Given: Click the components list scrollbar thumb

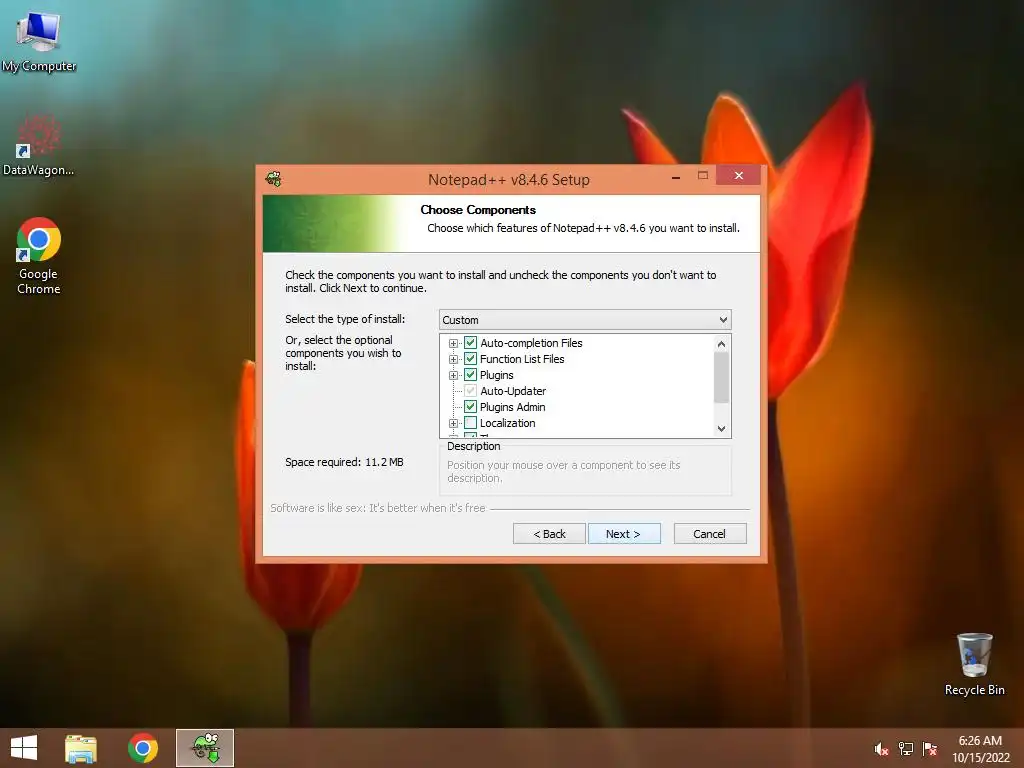Looking at the screenshot, I should tap(721, 377).
